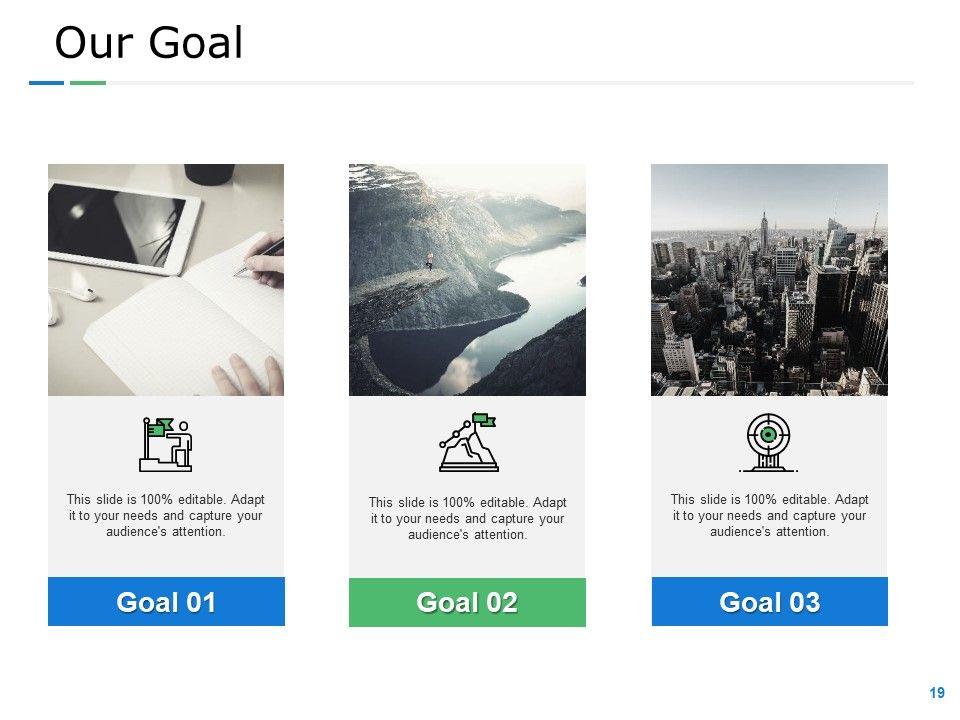Image resolution: width=960 pixels, height=720 pixels.
Task: Click the green flag in the podium icon
Action: click(x=161, y=426)
